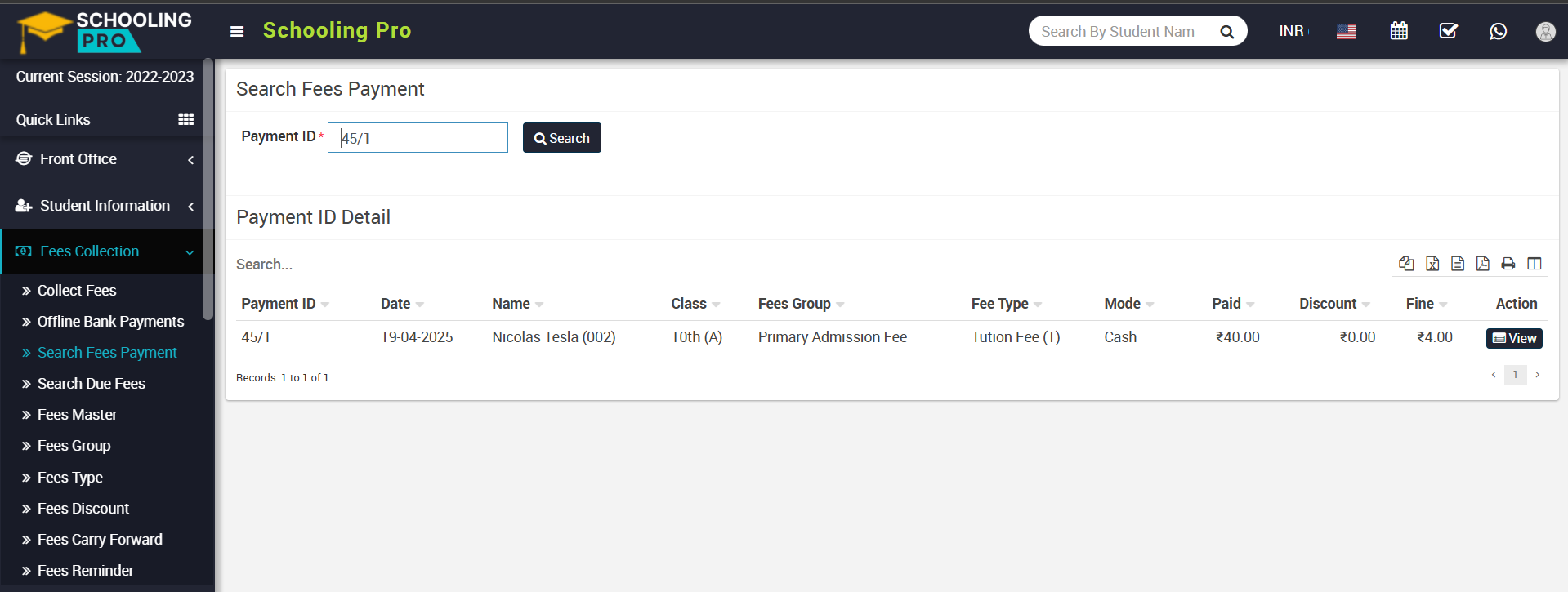Focus Search By Student Name field
Image resolution: width=1568 pixels, height=592 pixels.
[1118, 32]
